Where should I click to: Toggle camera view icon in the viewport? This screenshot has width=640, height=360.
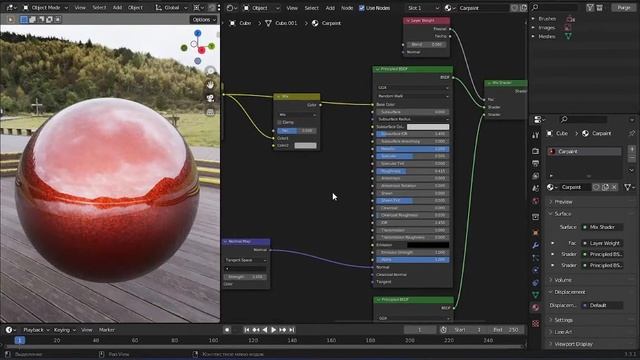pyautogui.click(x=210, y=98)
